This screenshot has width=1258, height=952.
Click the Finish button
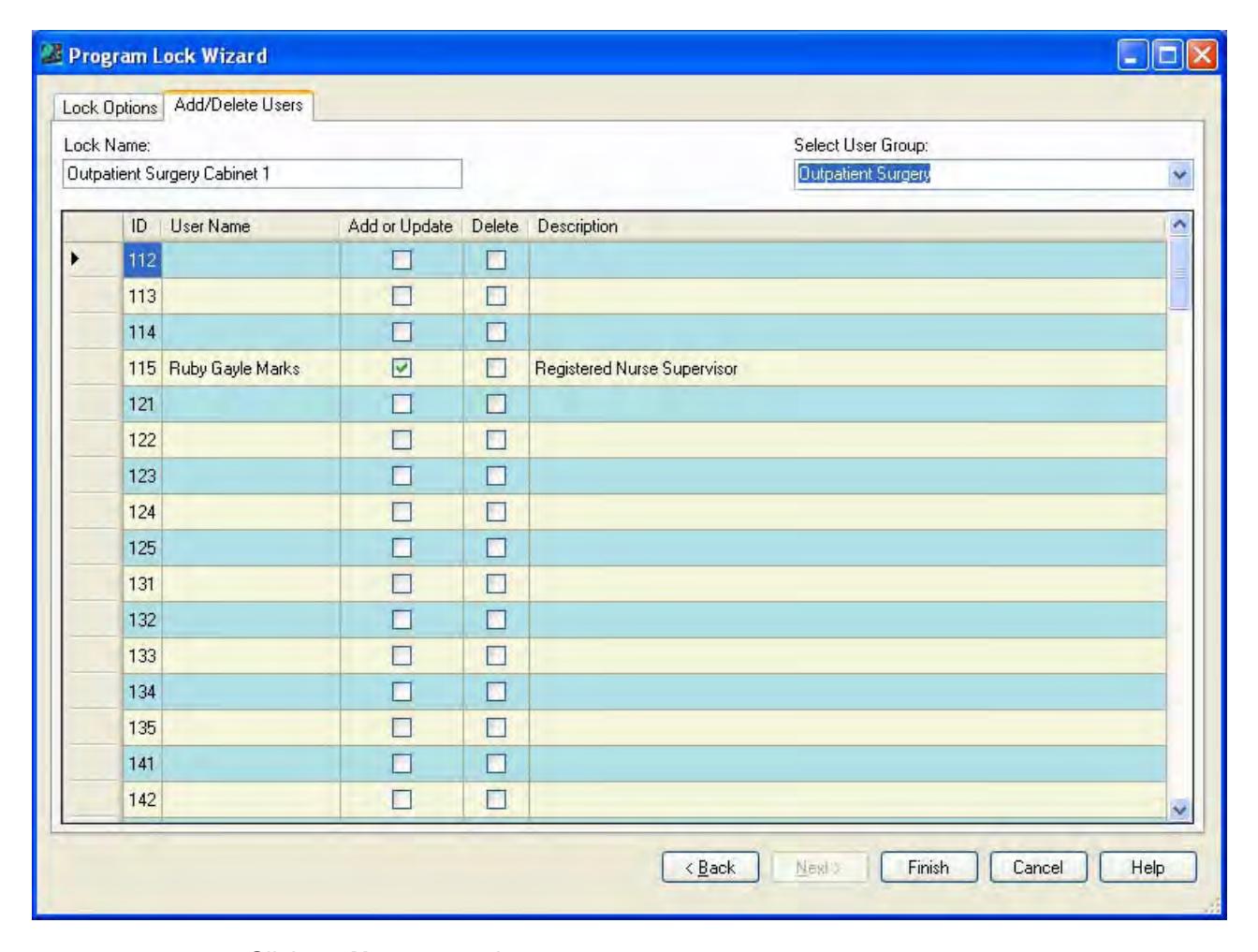point(929,868)
